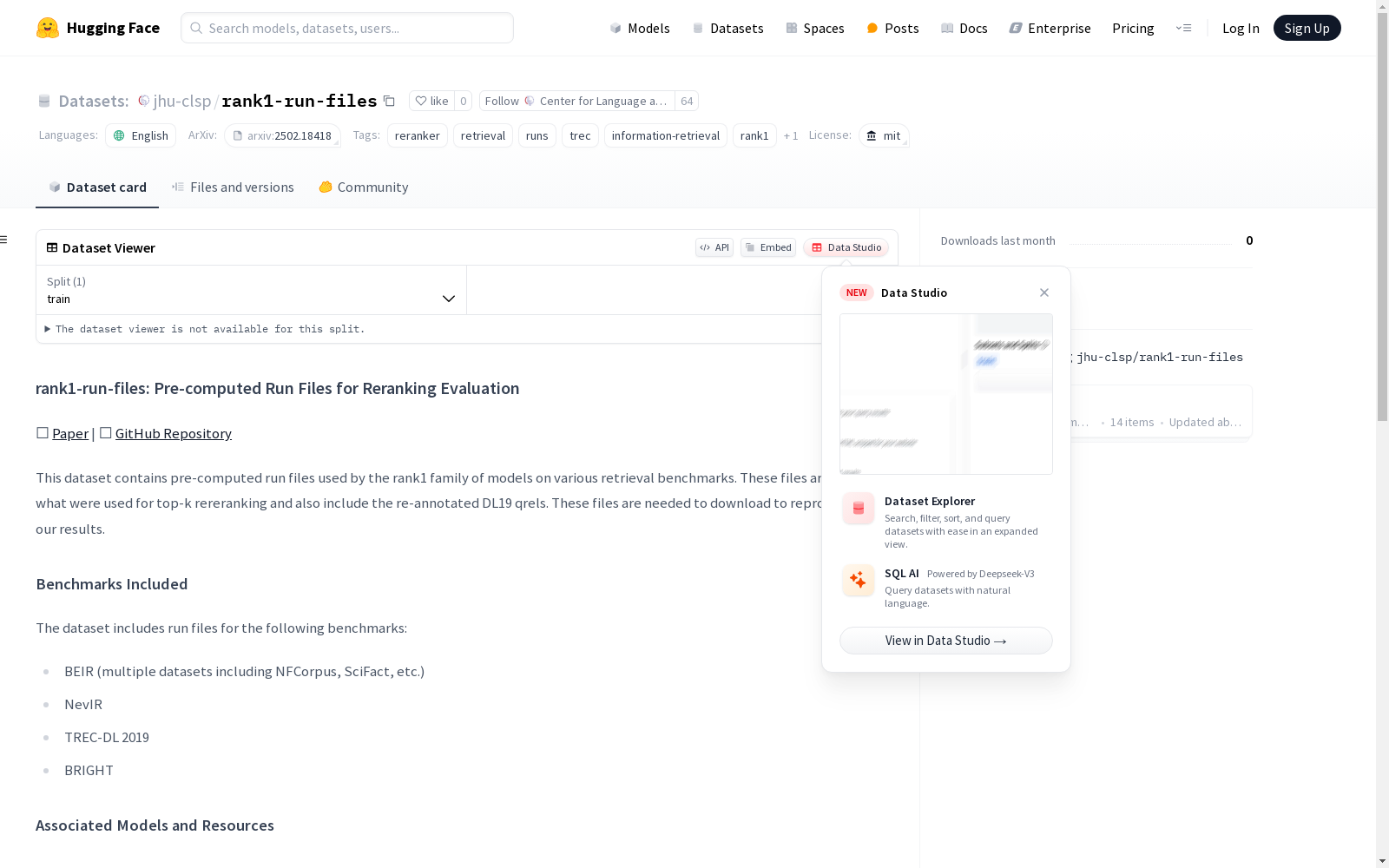1389x868 pixels.
Task: Open the mit license tag
Action: click(x=884, y=135)
